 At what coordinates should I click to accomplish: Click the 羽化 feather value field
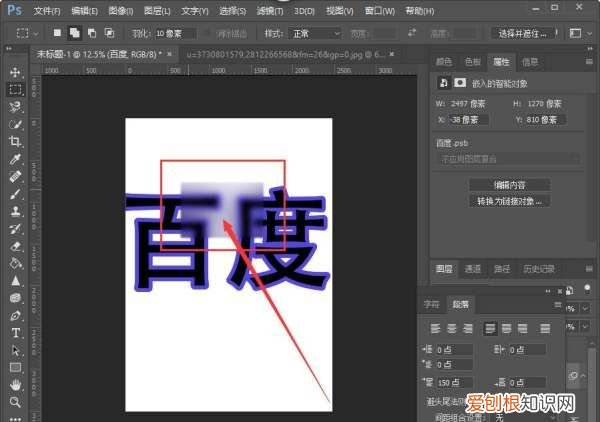[175, 34]
